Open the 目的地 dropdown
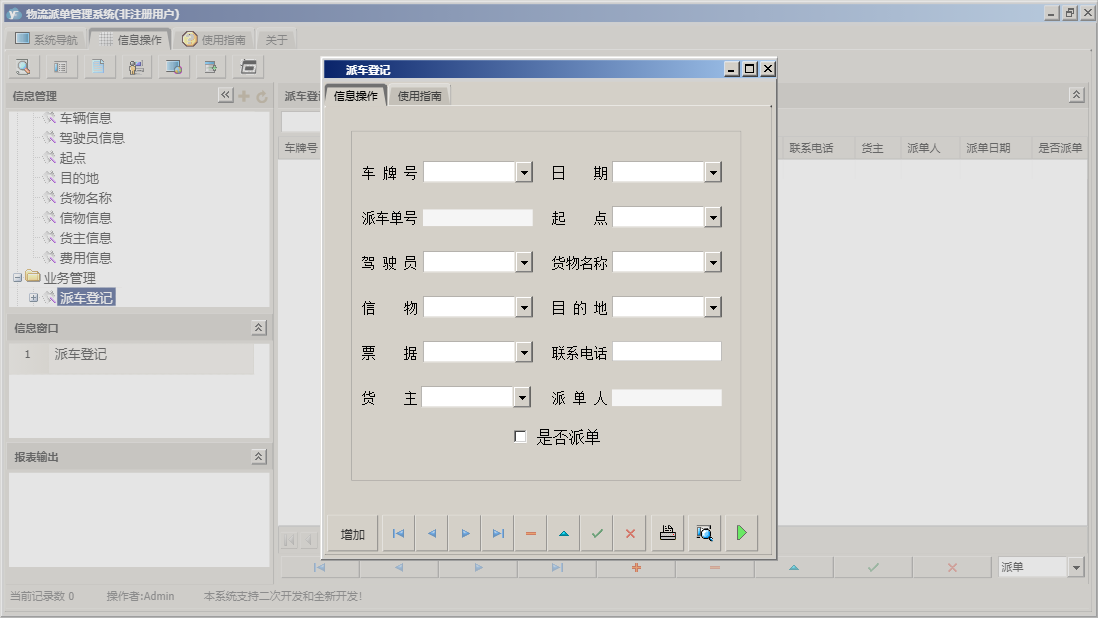Image resolution: width=1098 pixels, height=618 pixels. pyautogui.click(x=713, y=306)
